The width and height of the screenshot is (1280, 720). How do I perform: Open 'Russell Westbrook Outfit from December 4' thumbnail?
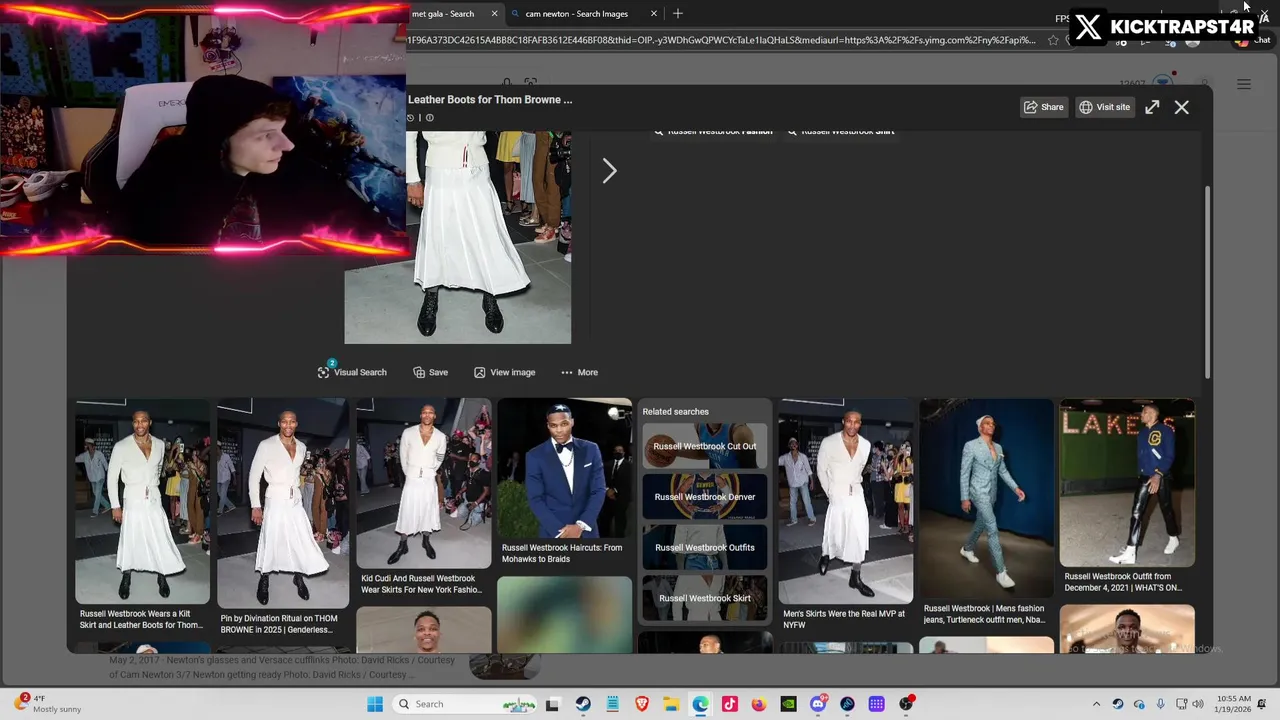(x=1127, y=483)
